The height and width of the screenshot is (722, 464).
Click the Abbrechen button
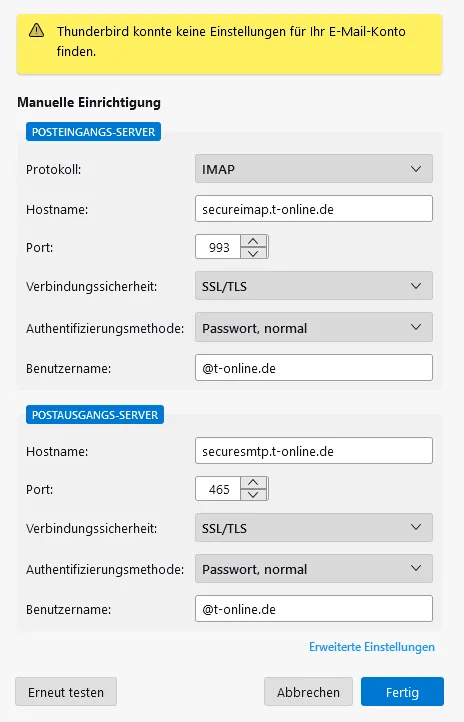[308, 692]
